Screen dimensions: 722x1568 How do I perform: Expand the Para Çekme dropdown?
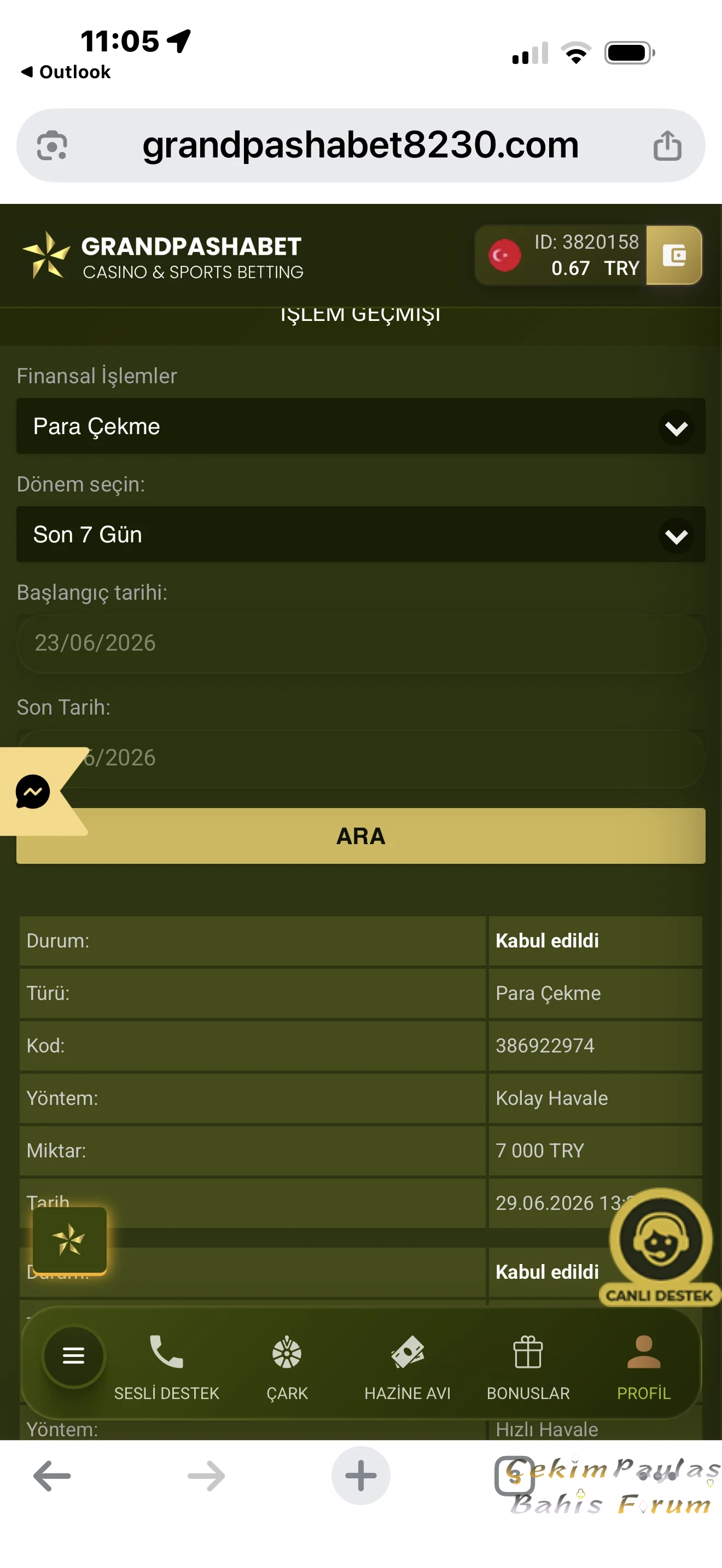[360, 426]
